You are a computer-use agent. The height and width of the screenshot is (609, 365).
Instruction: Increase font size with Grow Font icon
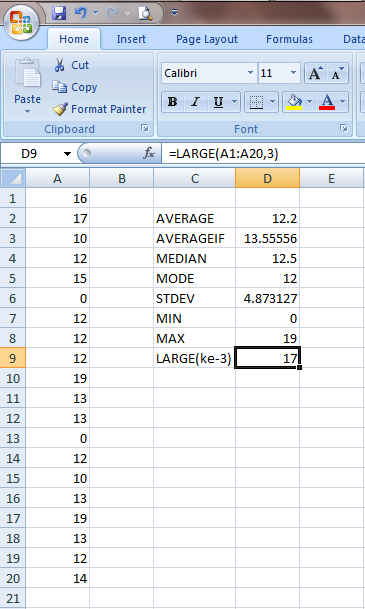(x=315, y=73)
